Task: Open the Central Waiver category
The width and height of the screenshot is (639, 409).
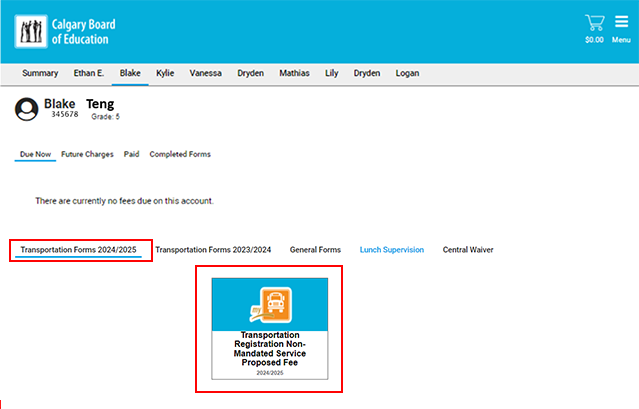Action: [x=468, y=250]
